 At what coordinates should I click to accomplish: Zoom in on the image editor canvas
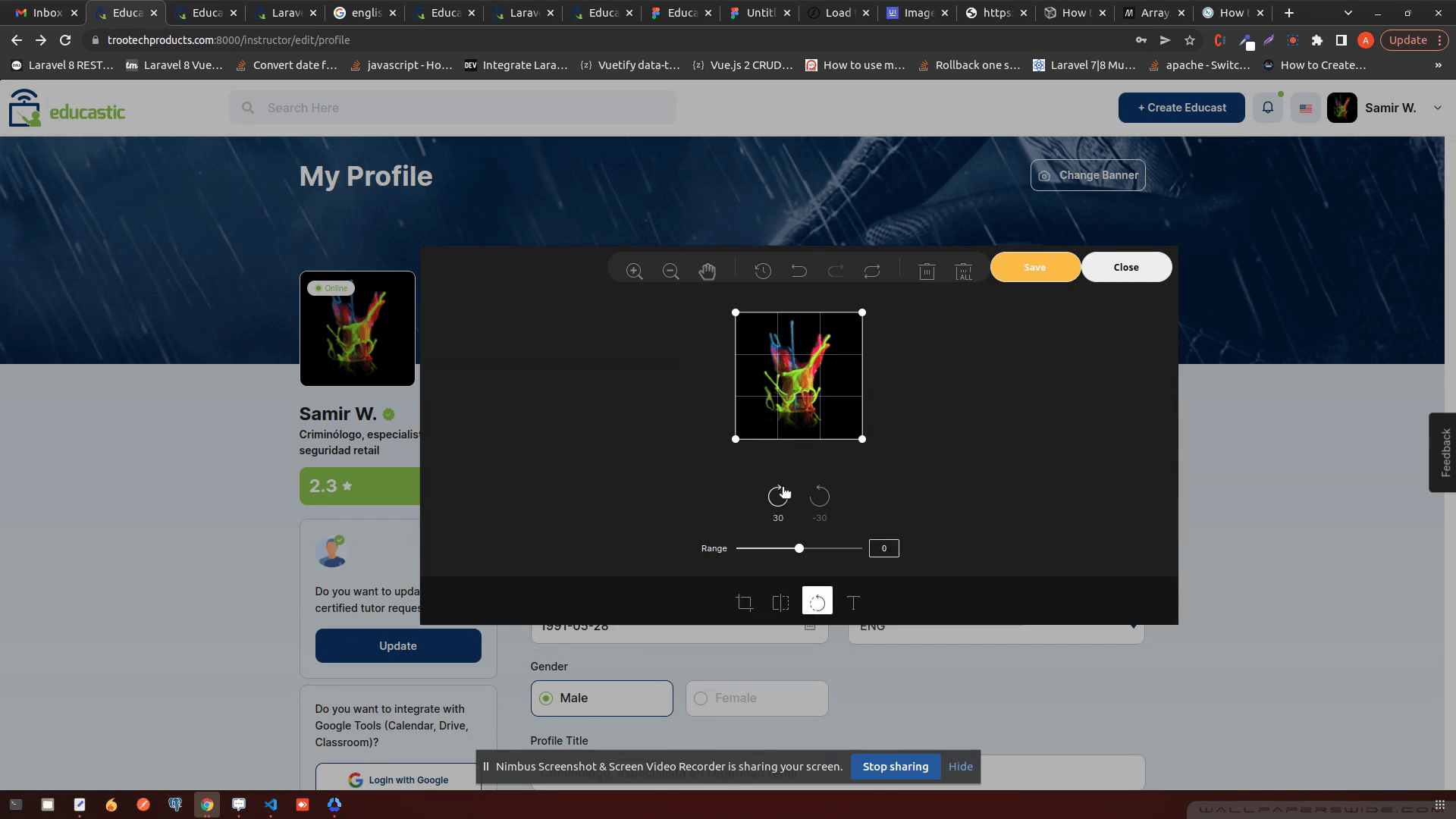634,271
